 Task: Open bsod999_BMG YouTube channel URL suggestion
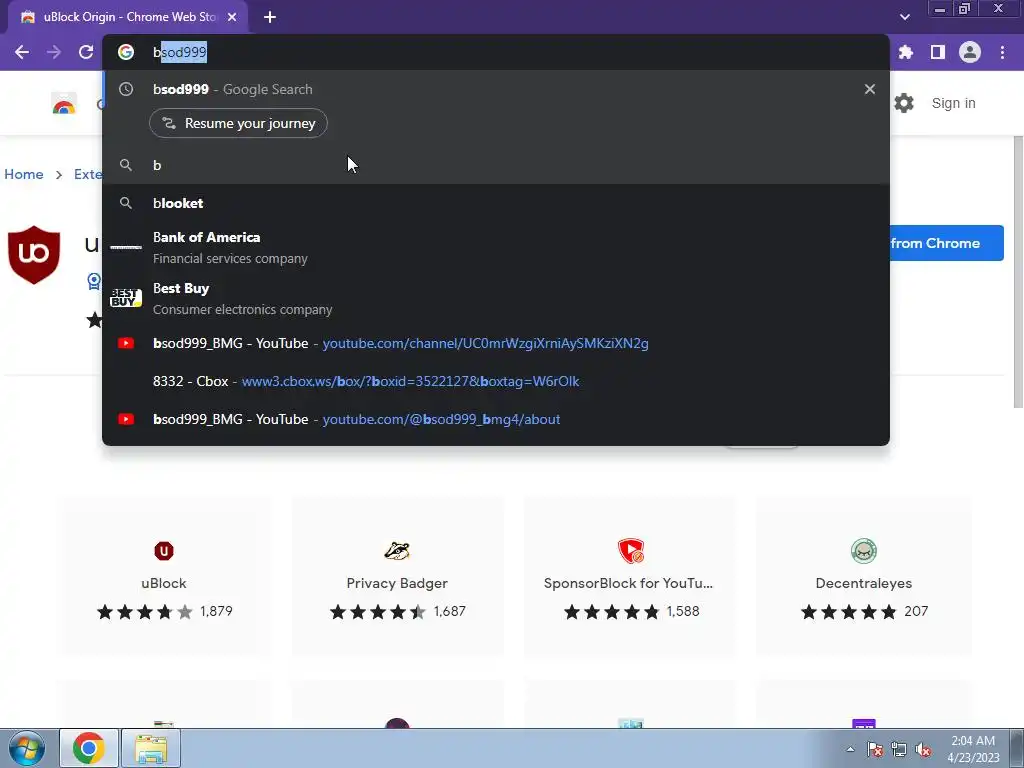496,344
